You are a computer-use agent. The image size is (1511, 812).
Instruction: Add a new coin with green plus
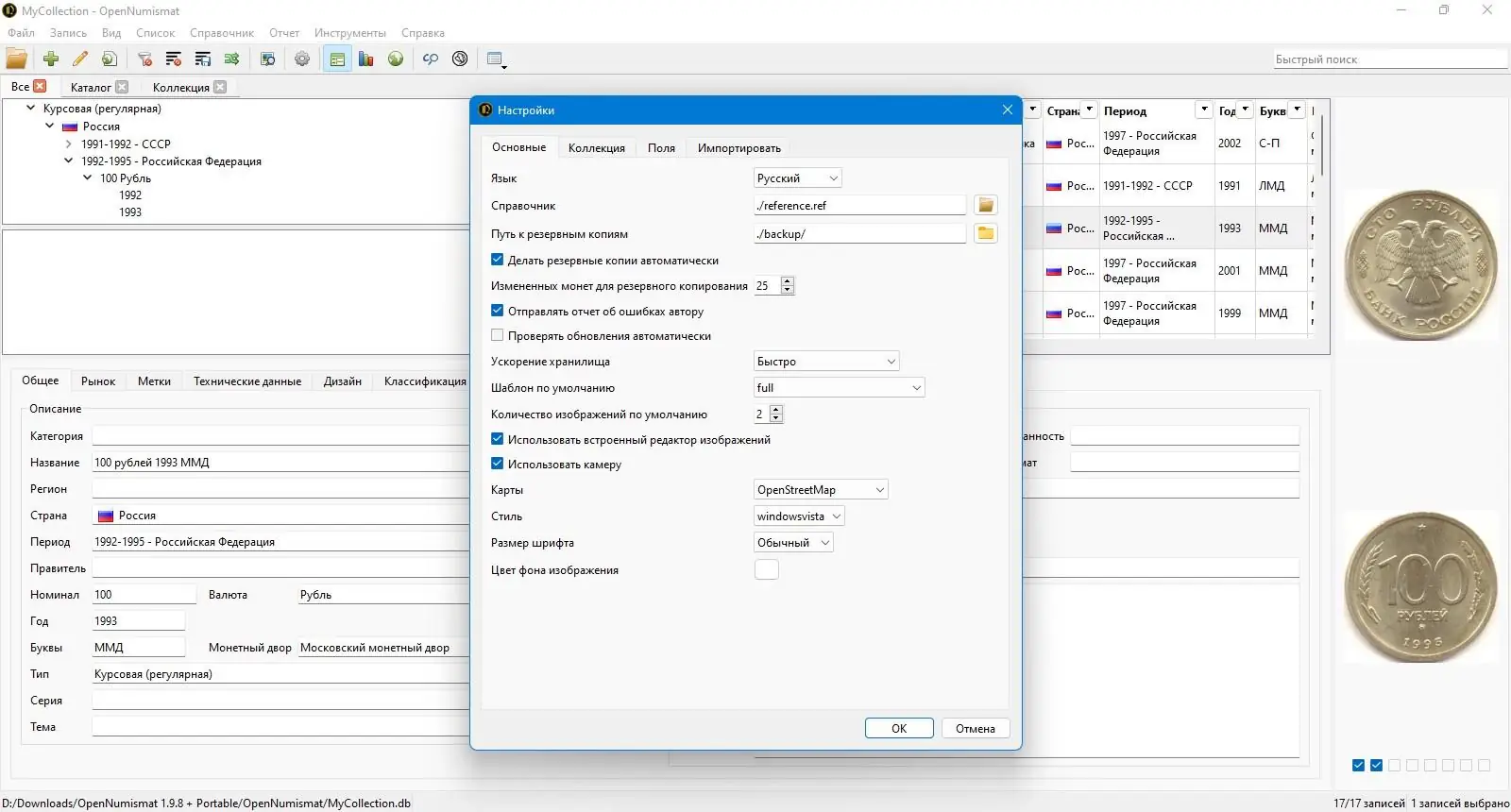[x=51, y=59]
